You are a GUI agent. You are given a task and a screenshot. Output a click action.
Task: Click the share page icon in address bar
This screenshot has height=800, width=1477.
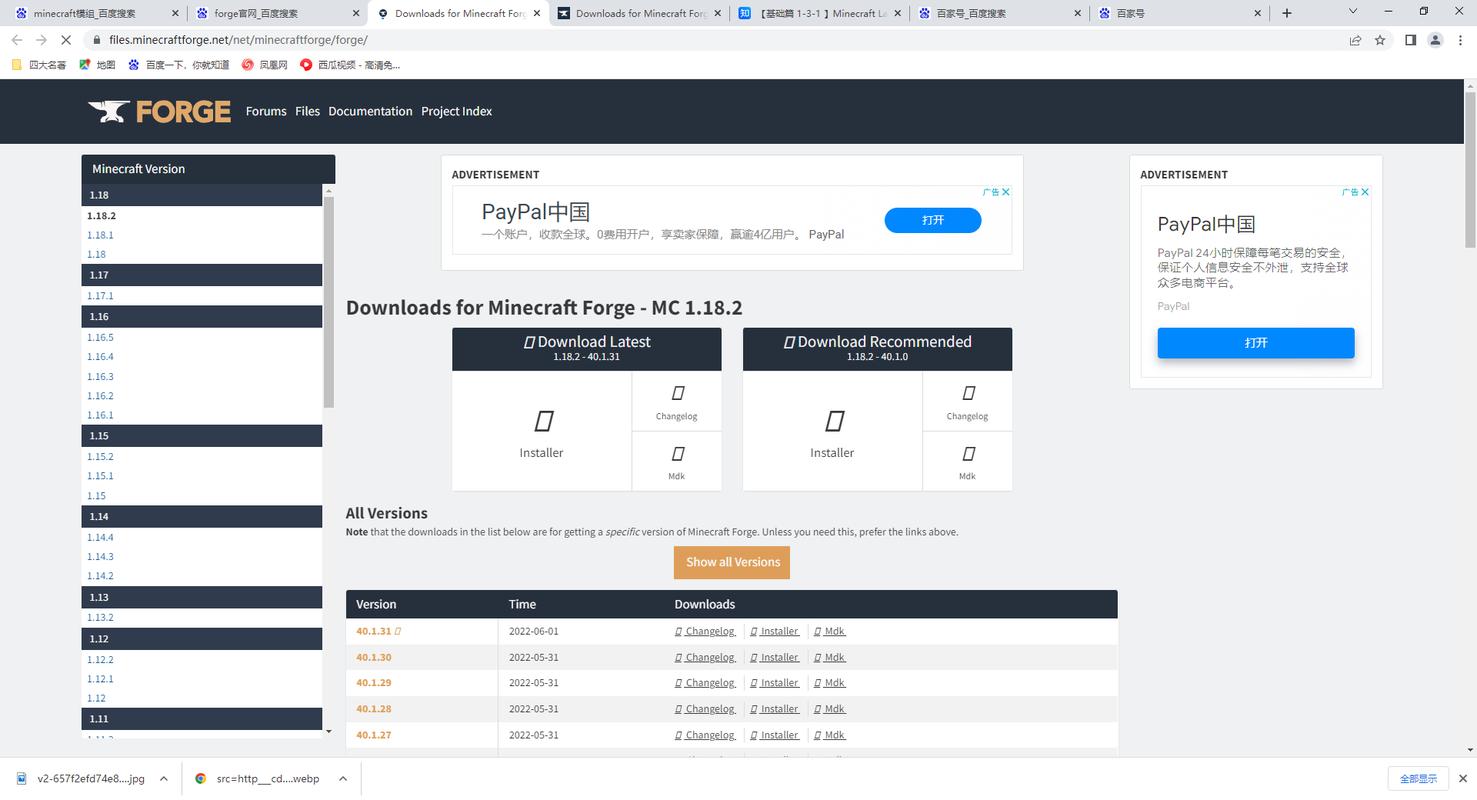(x=1355, y=40)
